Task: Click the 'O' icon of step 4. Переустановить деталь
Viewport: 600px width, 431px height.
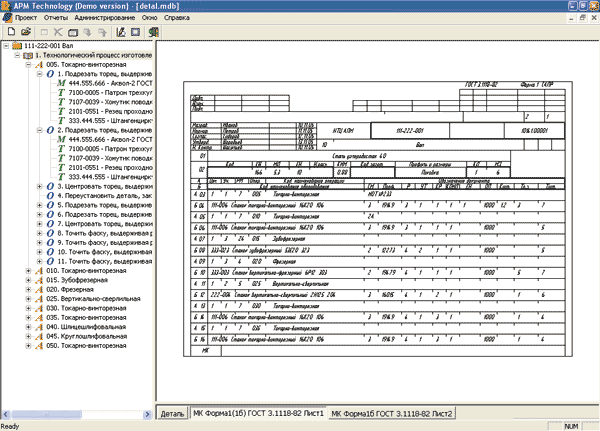Action: coord(51,197)
